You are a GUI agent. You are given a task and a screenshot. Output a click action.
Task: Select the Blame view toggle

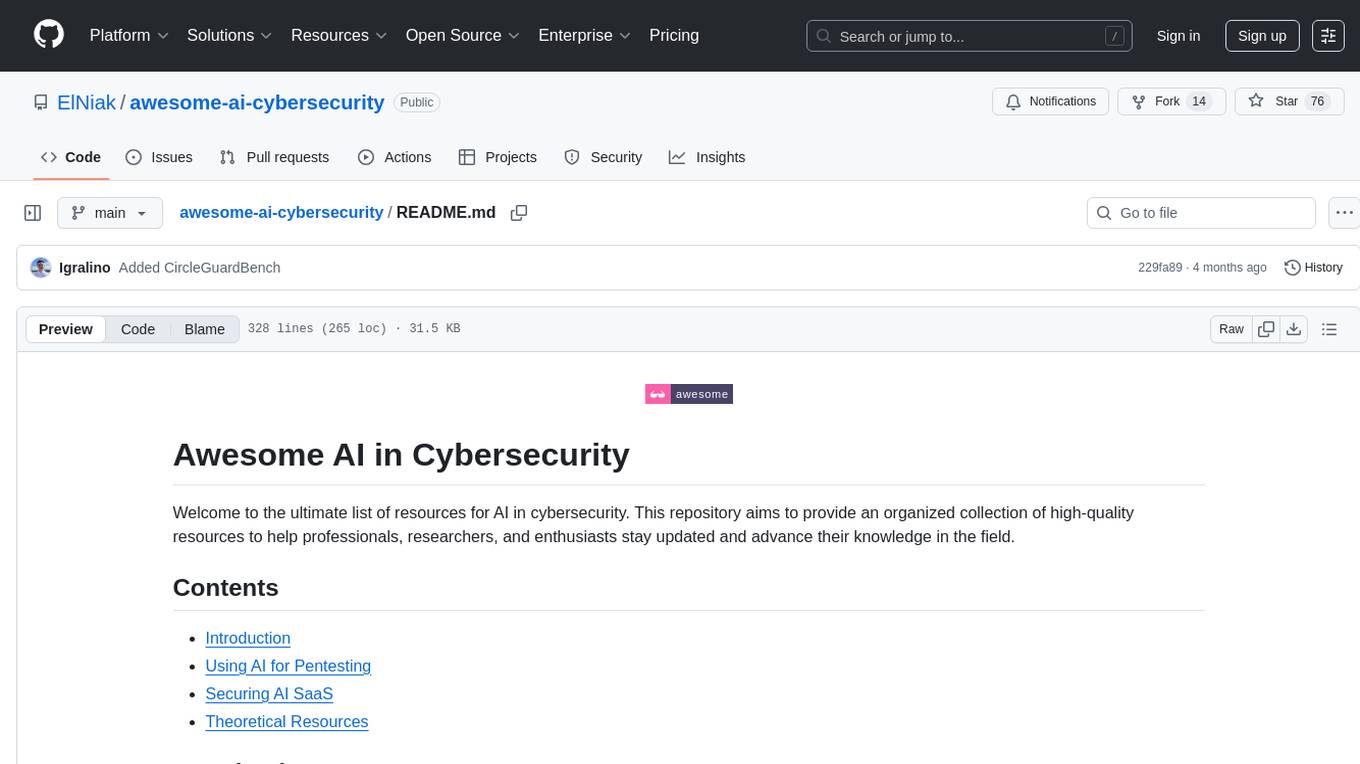click(x=204, y=329)
